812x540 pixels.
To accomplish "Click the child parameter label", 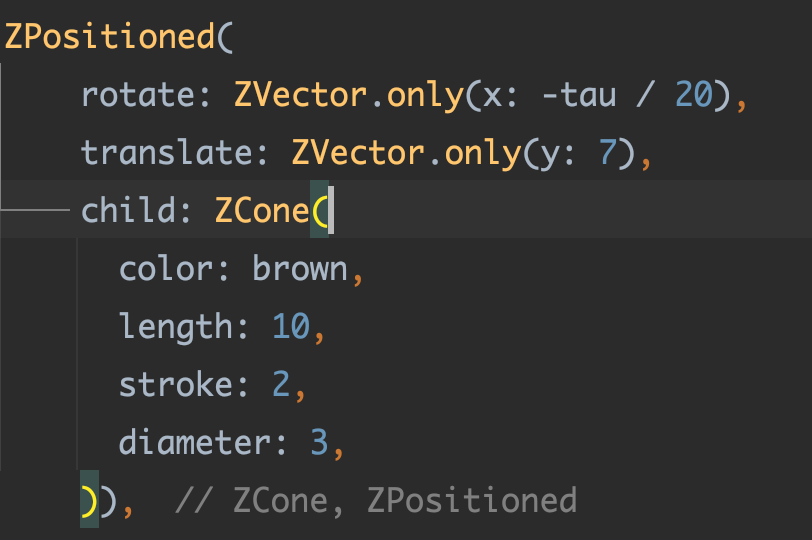I will pyautogui.click(x=129, y=210).
